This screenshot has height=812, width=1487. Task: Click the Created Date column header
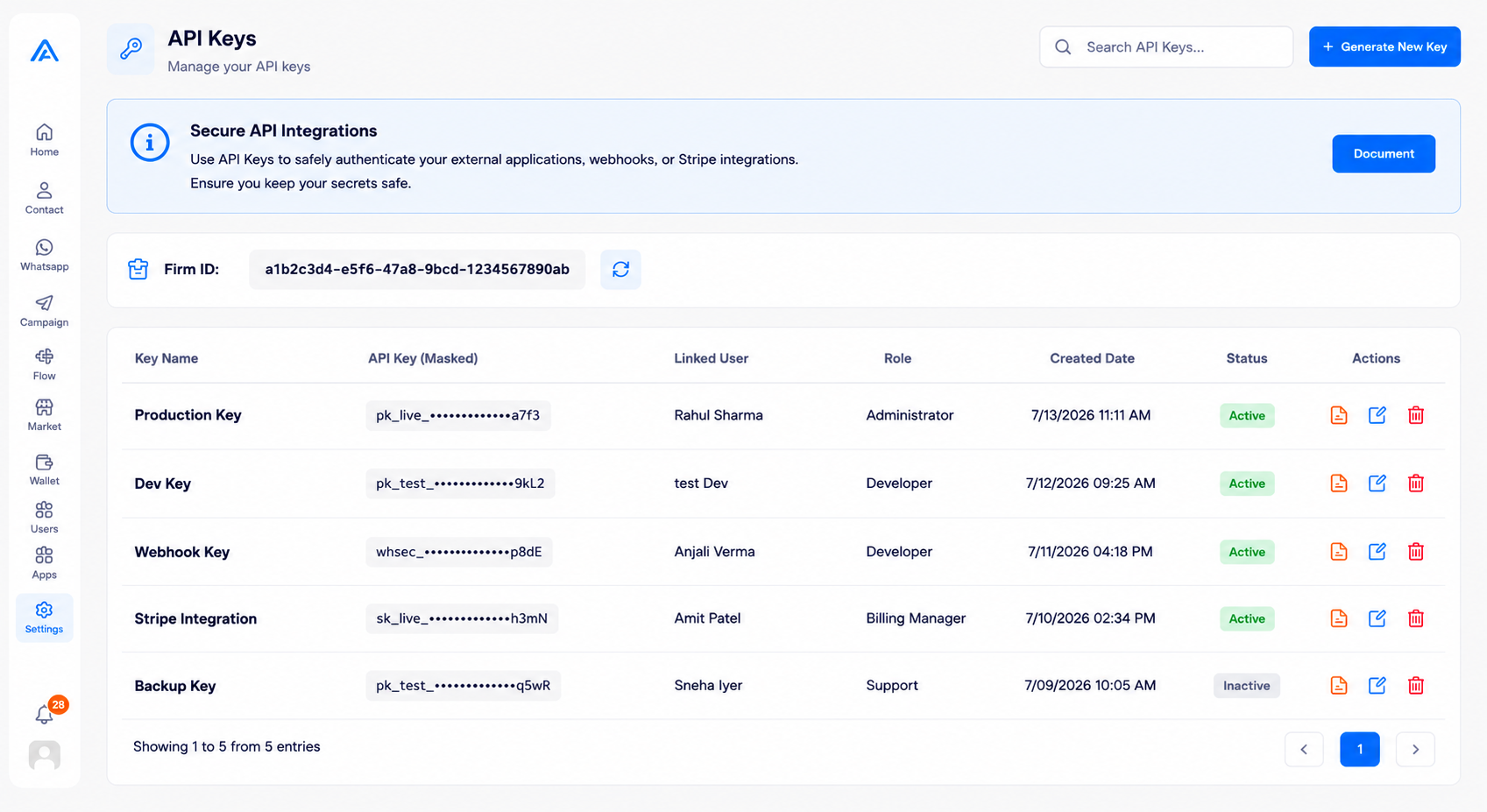(1092, 358)
